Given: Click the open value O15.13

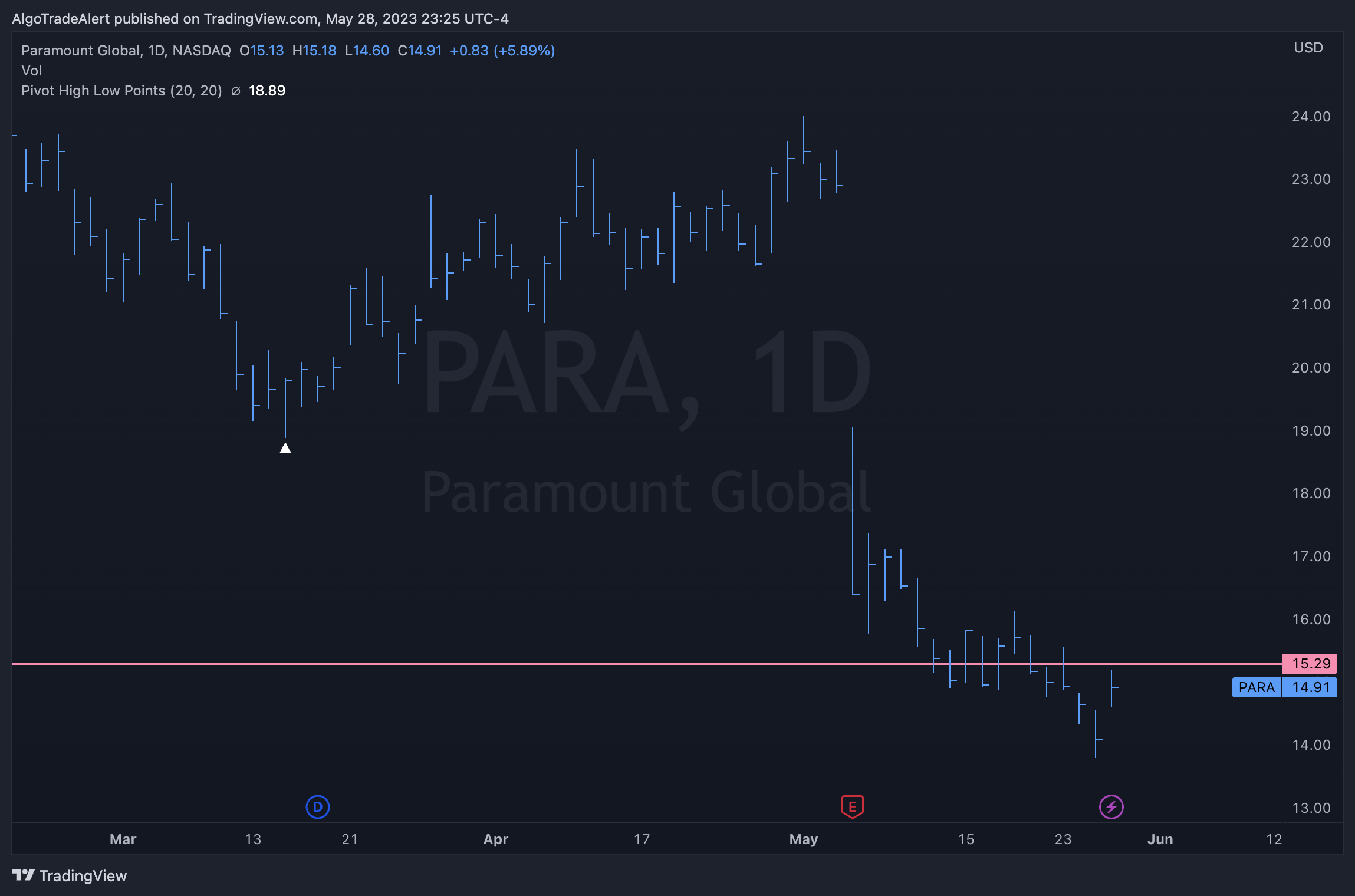Looking at the screenshot, I should tap(262, 51).
